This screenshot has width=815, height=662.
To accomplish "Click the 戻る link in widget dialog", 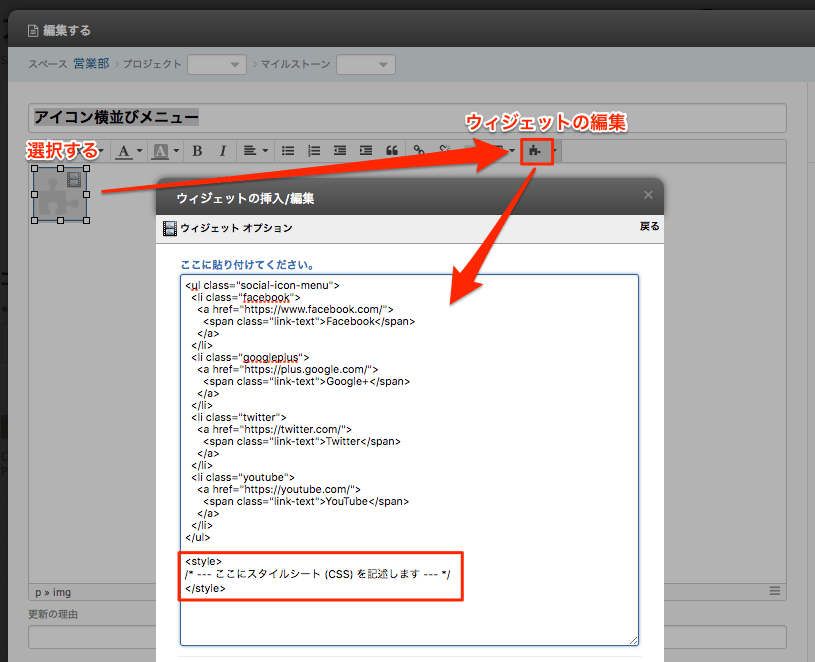I will point(649,227).
